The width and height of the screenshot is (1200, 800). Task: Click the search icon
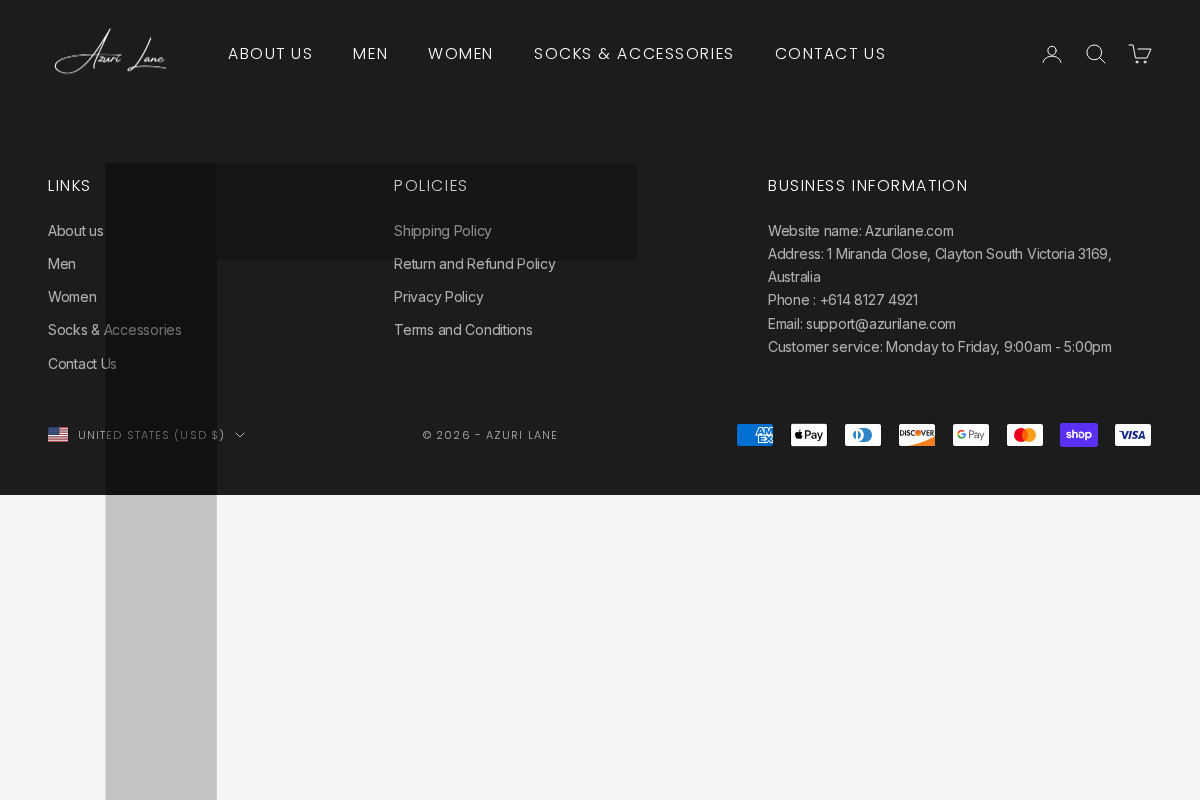coord(1096,54)
